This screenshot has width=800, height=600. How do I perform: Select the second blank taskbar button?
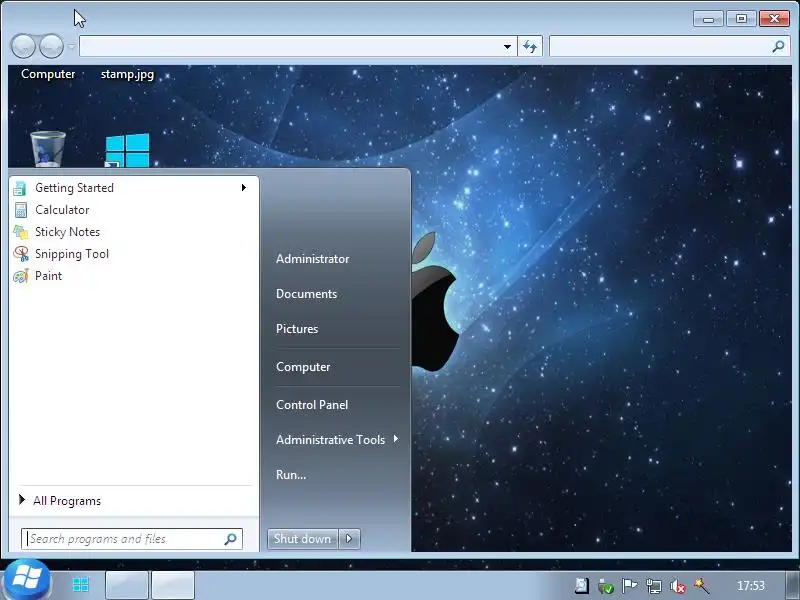pyautogui.click(x=173, y=585)
